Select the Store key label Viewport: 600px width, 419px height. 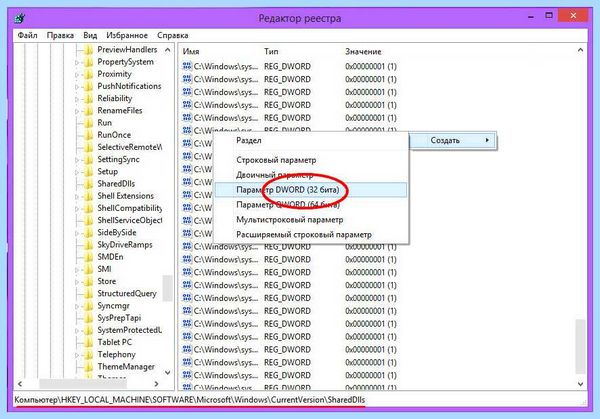(106, 281)
